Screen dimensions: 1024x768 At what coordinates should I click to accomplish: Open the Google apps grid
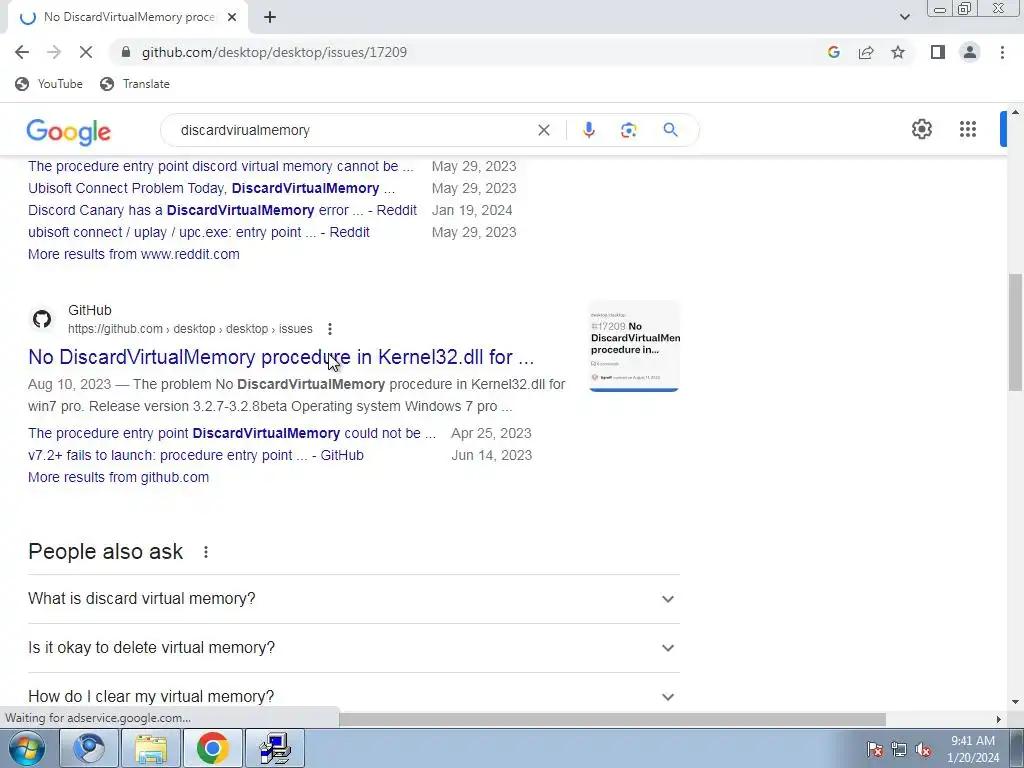pyautogui.click(x=968, y=129)
